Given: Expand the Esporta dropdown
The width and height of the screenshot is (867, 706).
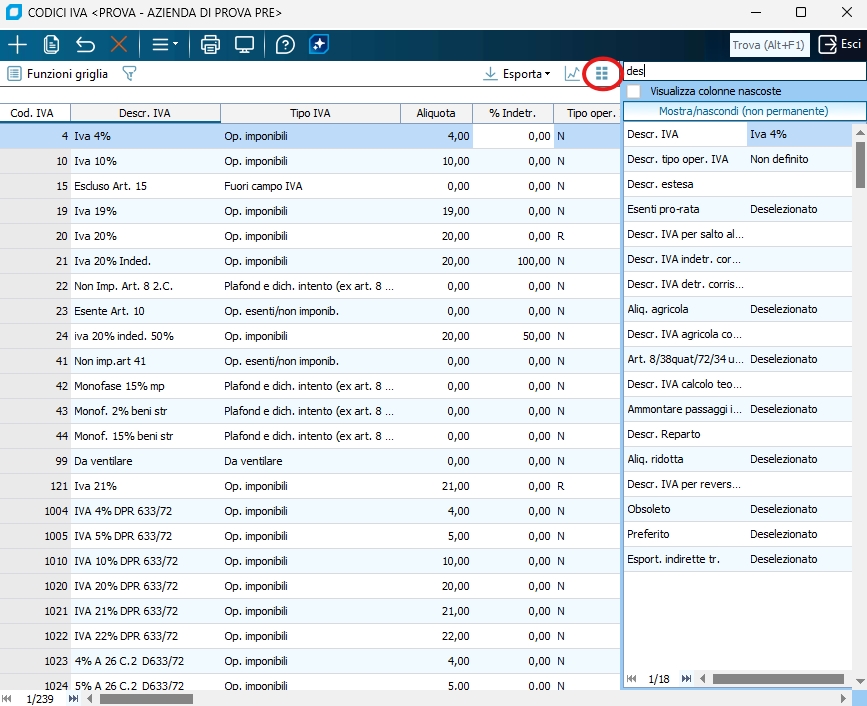Looking at the screenshot, I should tap(517, 74).
